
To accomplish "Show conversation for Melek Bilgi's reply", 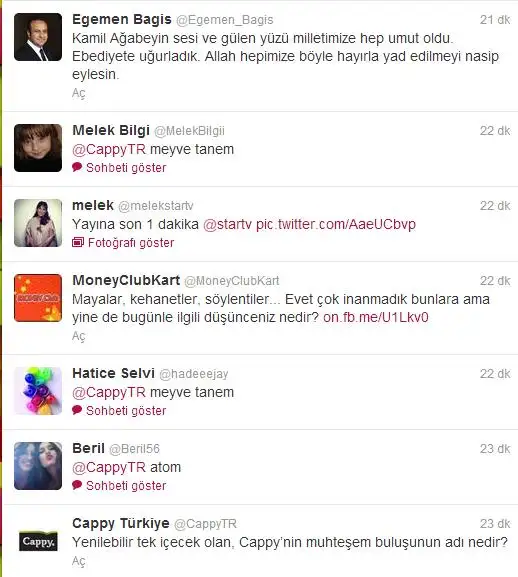I will click(x=126, y=168).
